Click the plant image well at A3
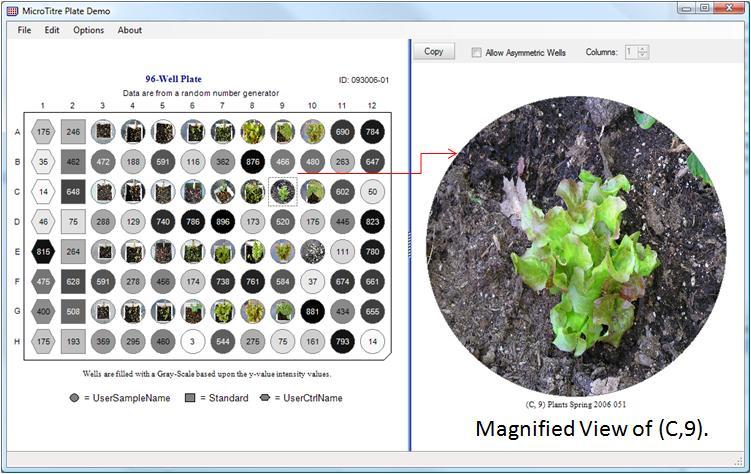The width and height of the screenshot is (751, 474). (x=102, y=131)
